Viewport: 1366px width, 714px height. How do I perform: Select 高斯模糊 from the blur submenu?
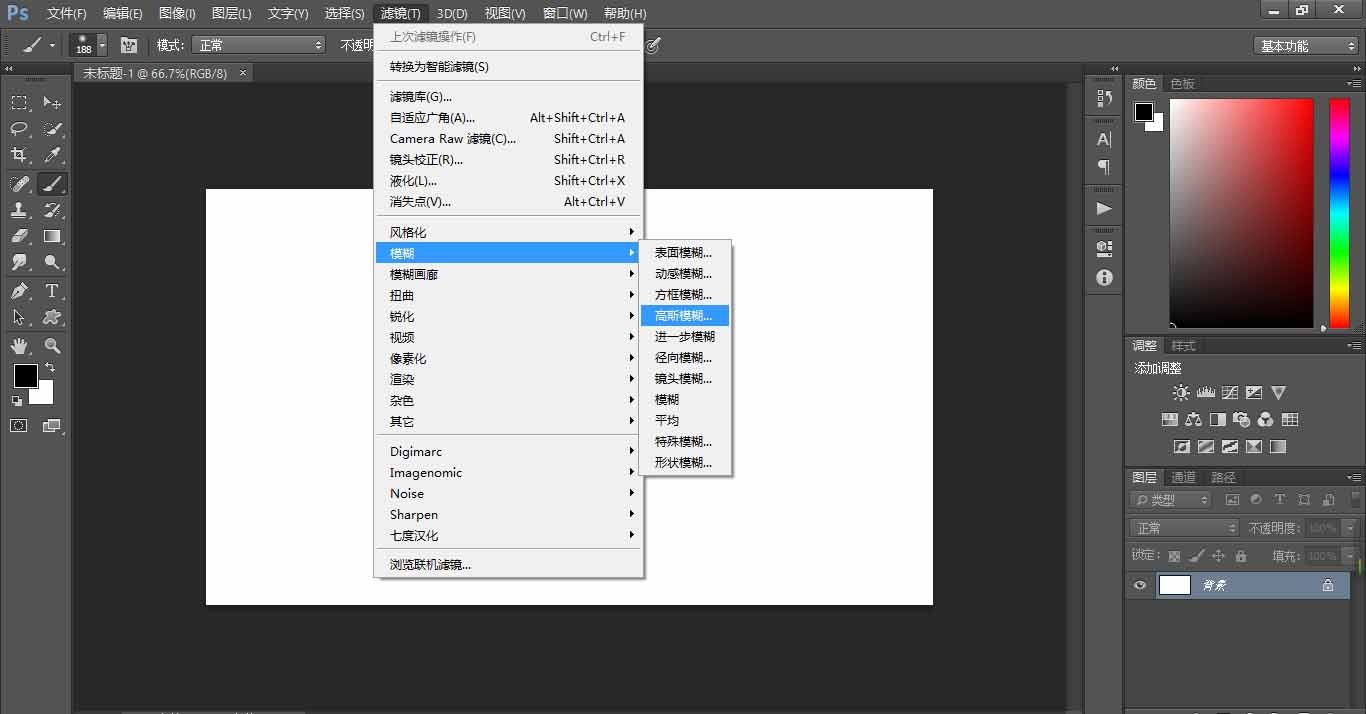pyautogui.click(x=683, y=315)
